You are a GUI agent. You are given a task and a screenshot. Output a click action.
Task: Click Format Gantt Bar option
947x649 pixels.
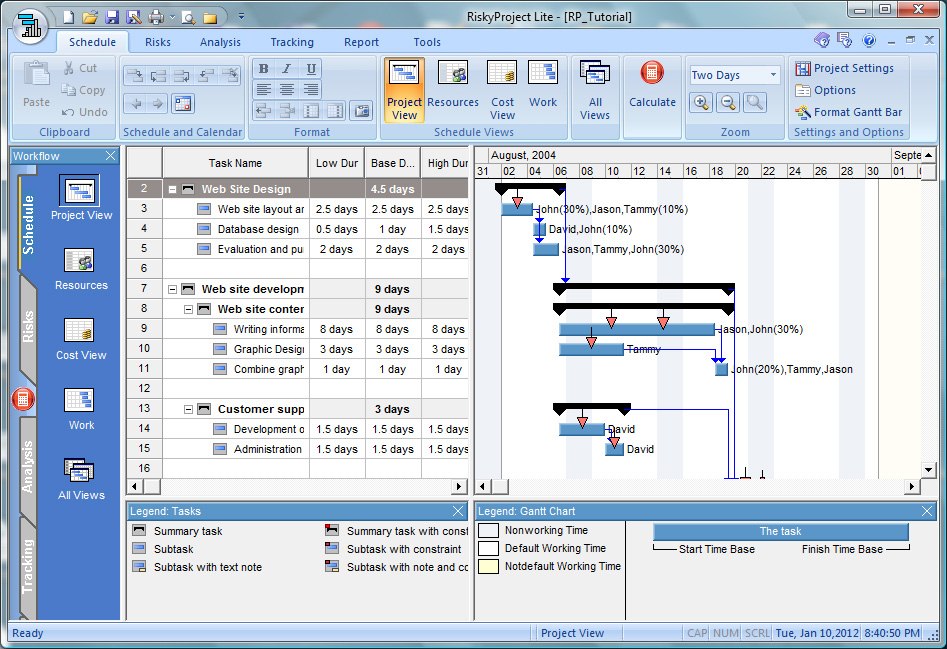tap(848, 112)
